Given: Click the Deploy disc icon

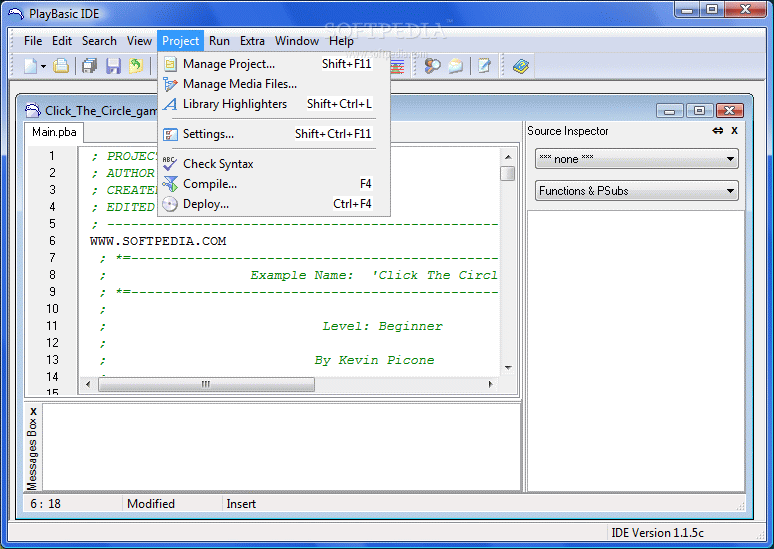Looking at the screenshot, I should point(170,204).
